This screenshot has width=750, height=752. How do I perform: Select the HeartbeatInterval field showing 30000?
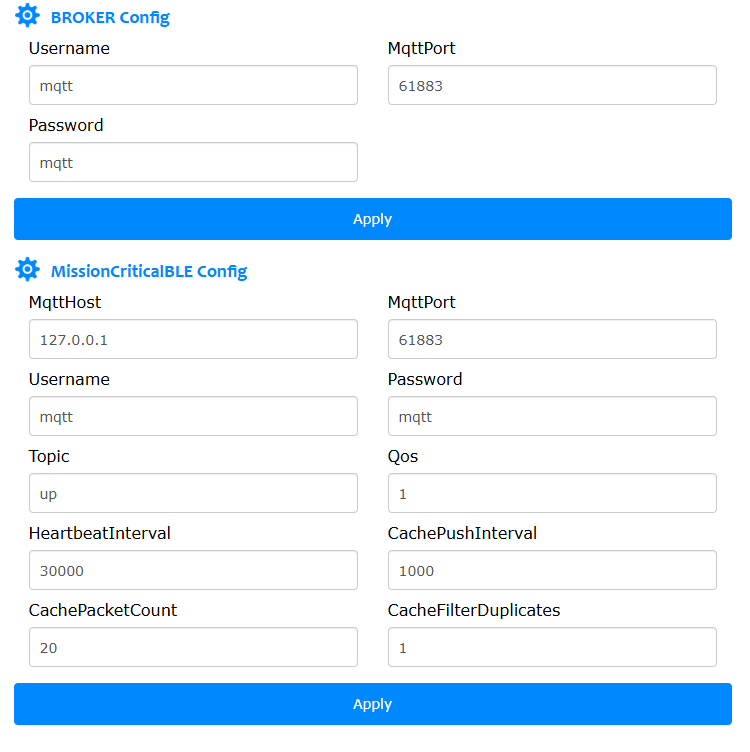[x=193, y=570]
